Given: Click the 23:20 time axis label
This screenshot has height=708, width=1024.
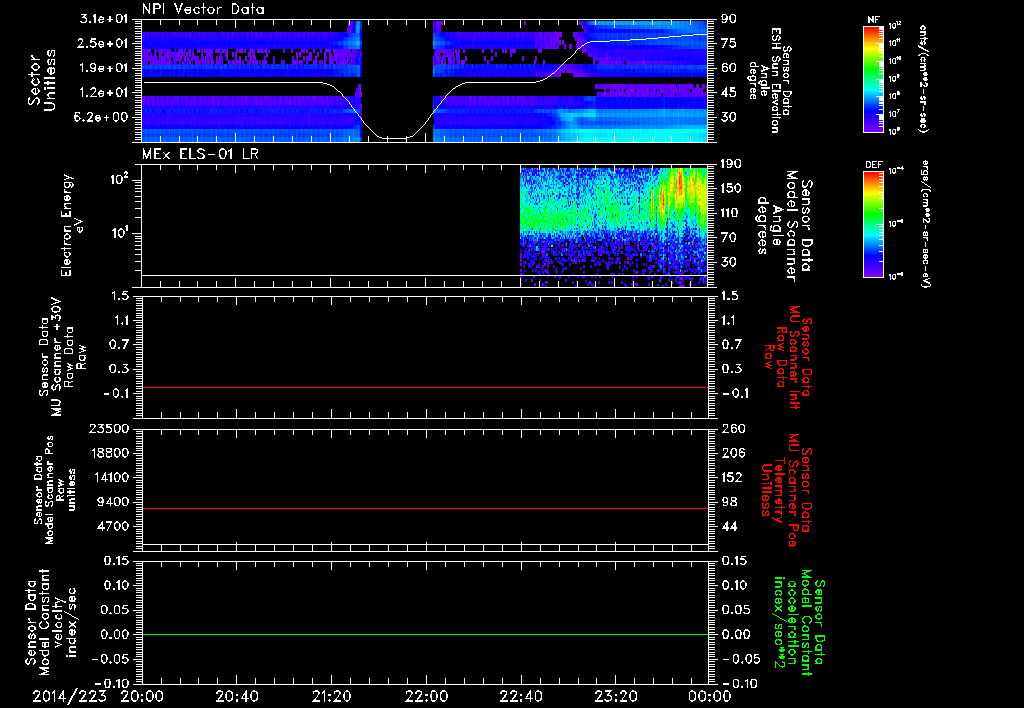Looking at the screenshot, I should (616, 696).
